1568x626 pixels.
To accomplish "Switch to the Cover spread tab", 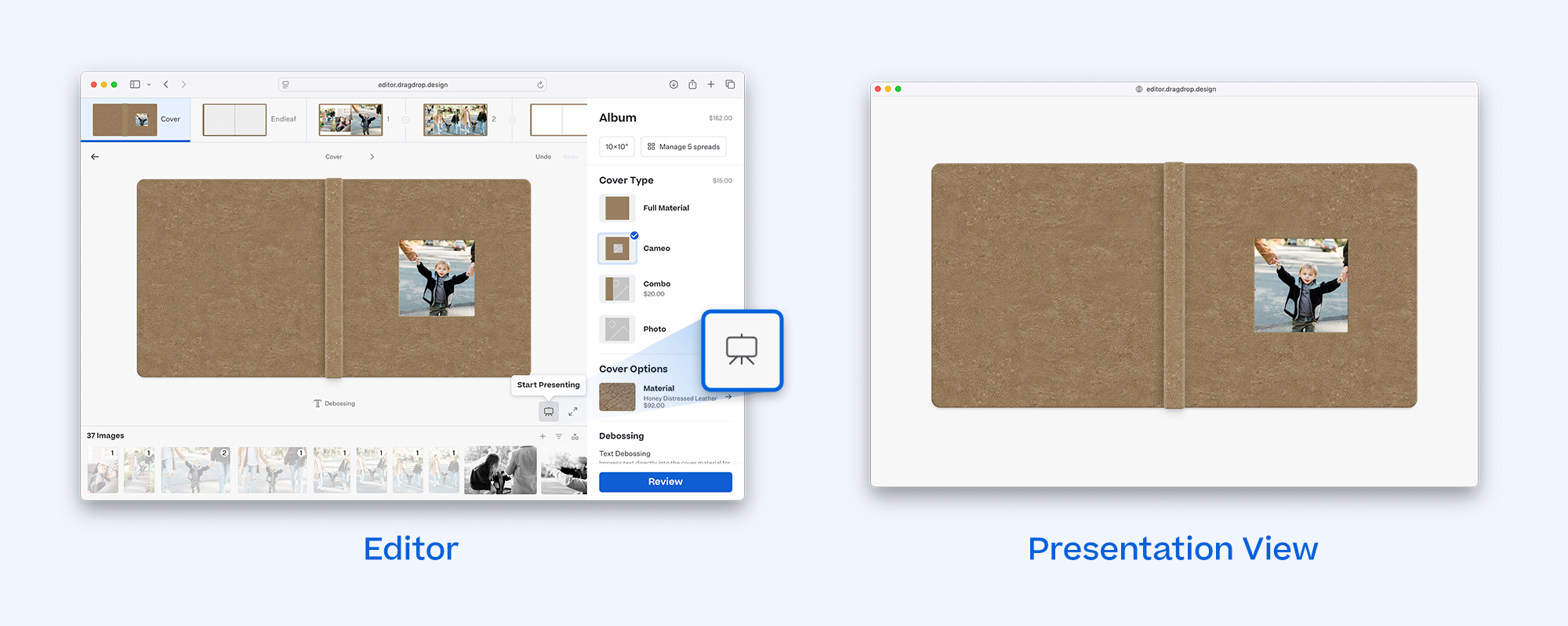I will [x=136, y=119].
